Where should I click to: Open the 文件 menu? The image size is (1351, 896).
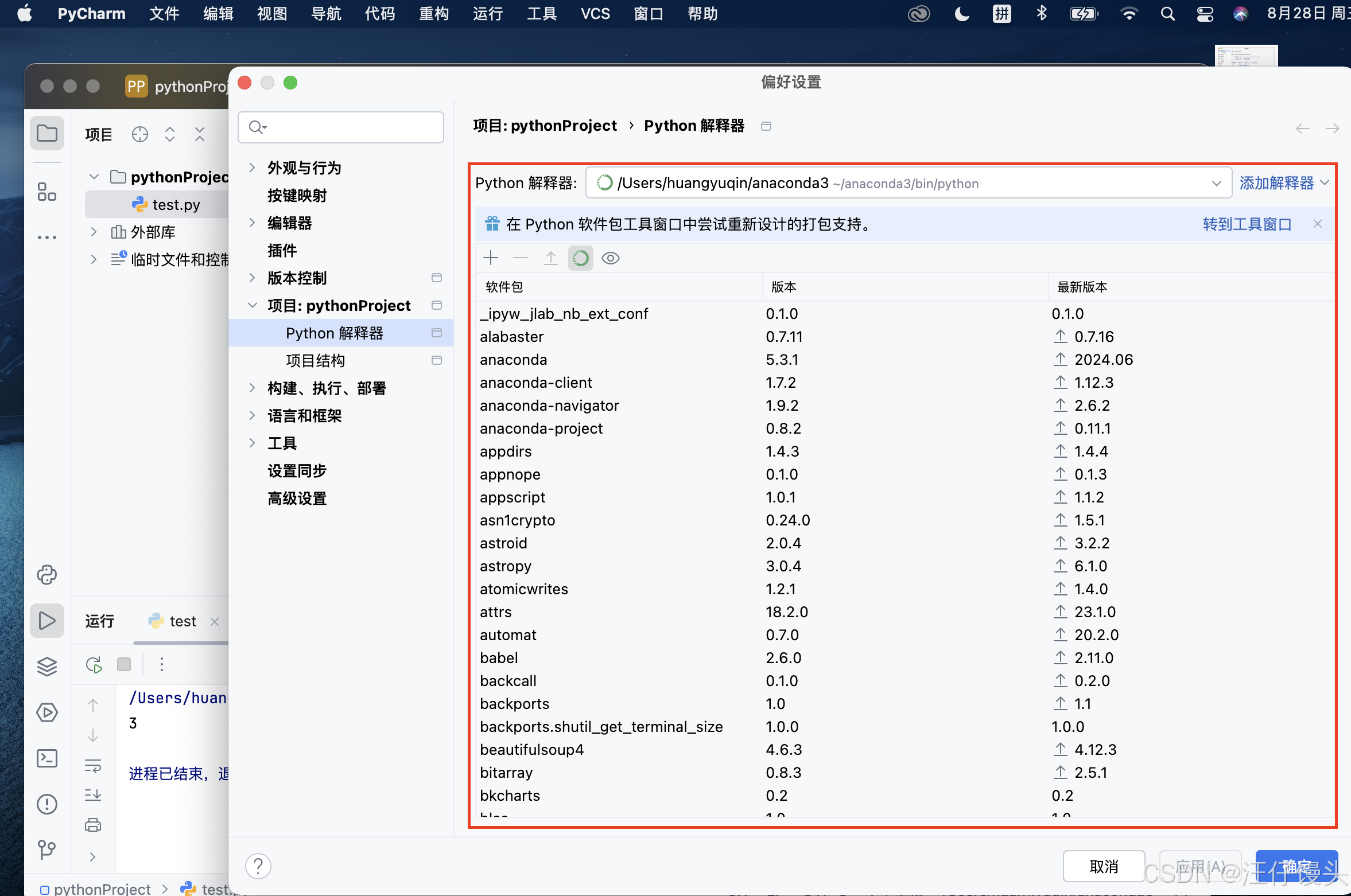coord(164,13)
